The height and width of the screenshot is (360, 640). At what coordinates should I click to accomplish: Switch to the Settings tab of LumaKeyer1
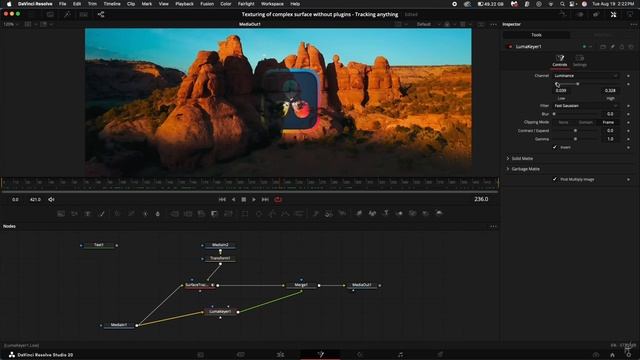580,60
